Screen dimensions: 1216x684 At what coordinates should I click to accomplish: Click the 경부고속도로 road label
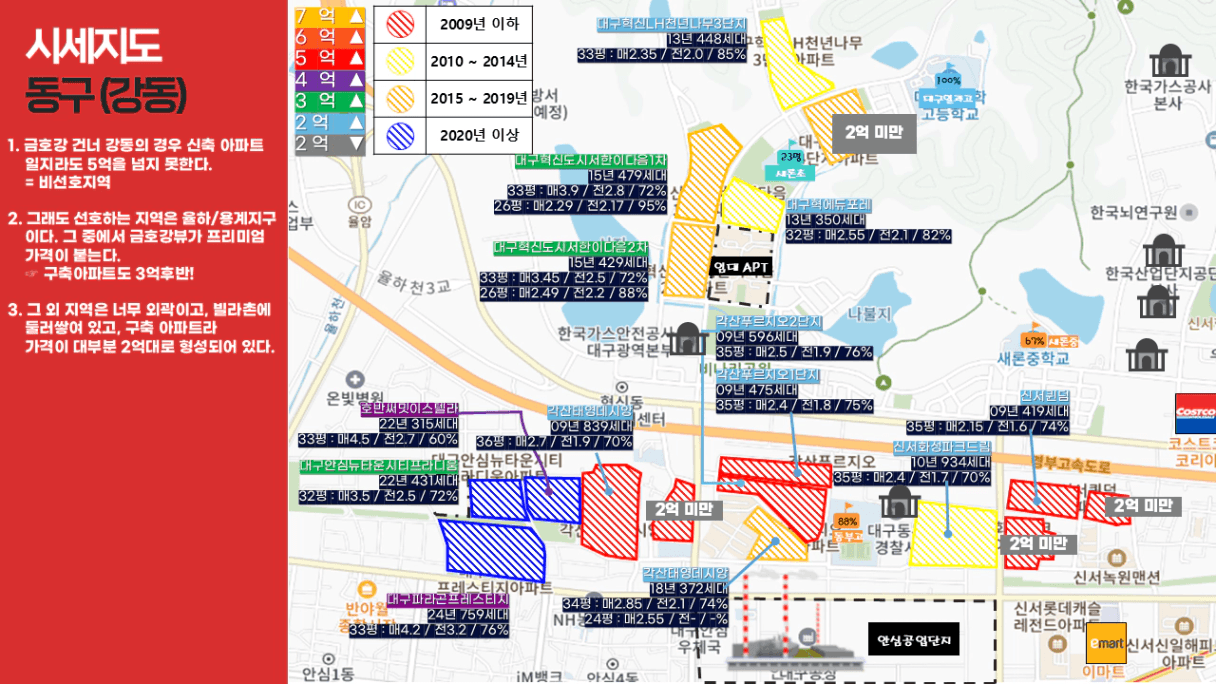tap(1072, 465)
